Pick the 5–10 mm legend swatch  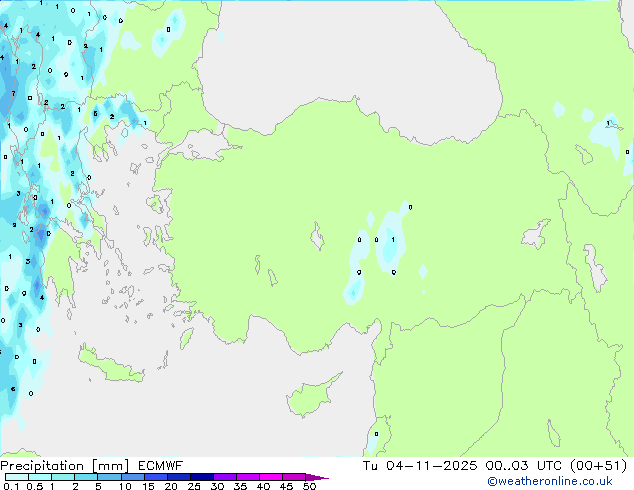(109, 477)
